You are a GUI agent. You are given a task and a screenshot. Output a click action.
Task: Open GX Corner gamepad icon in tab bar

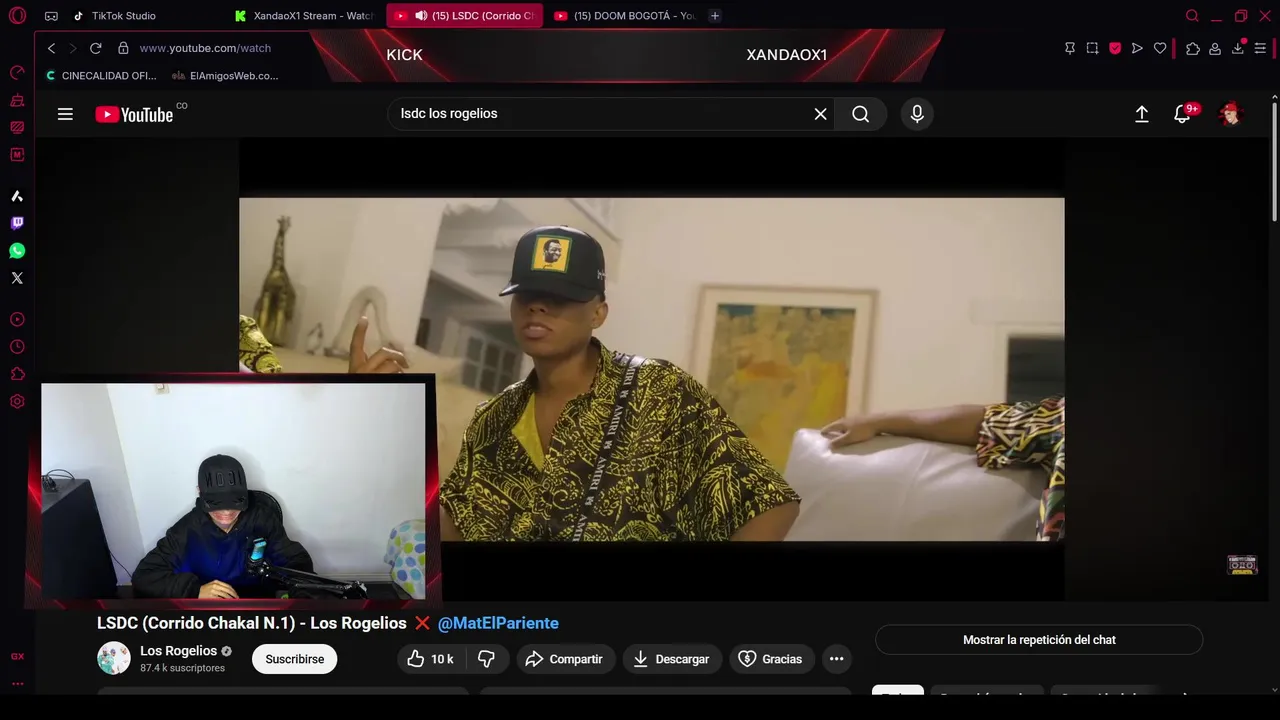point(51,16)
